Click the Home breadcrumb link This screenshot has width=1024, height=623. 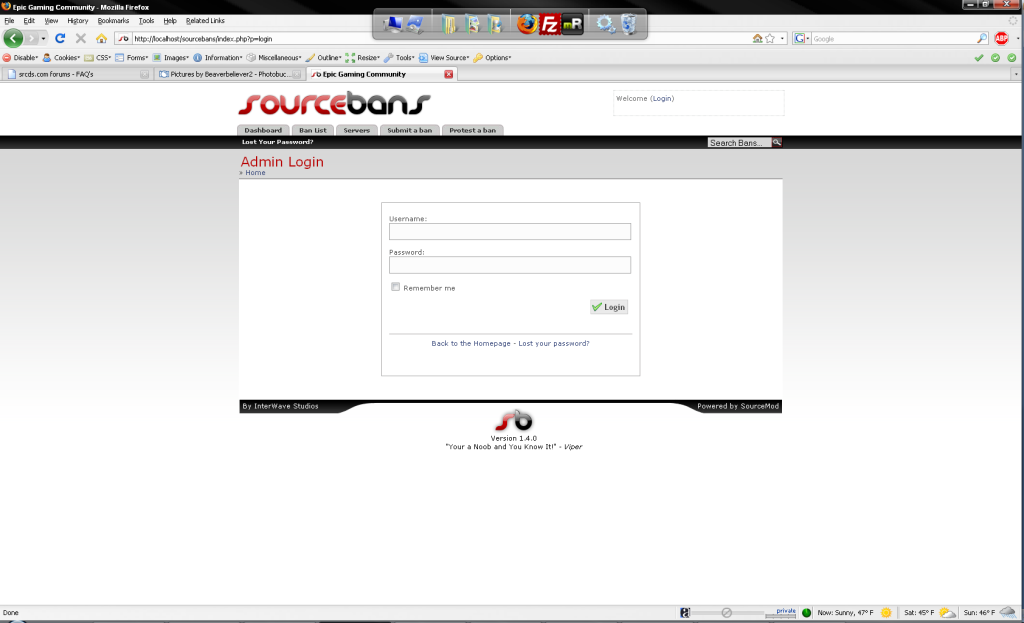click(255, 173)
